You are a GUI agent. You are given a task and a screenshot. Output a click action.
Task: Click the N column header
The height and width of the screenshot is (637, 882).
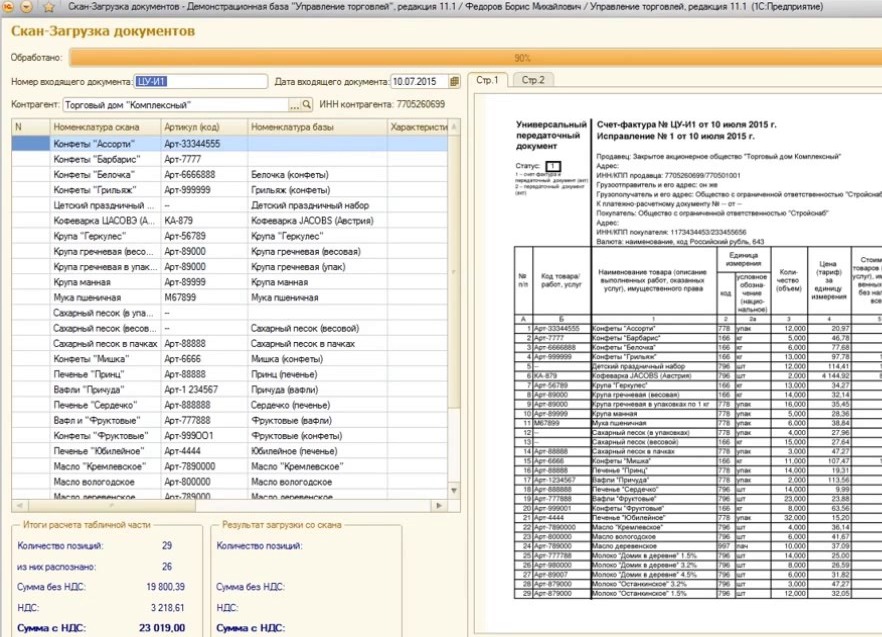tap(31, 127)
